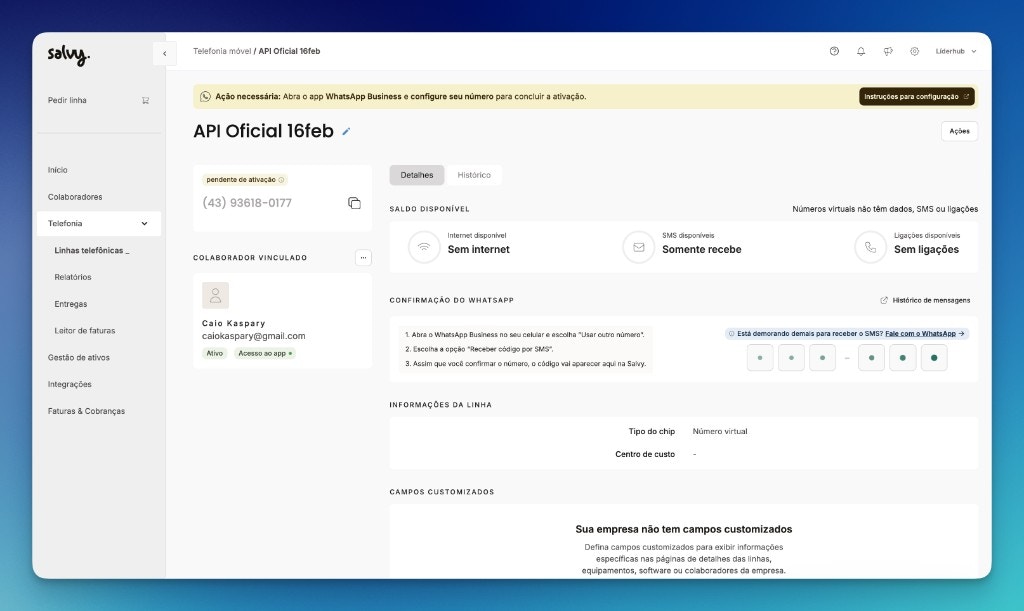The width and height of the screenshot is (1024, 611).
Task: Click the phone icon for Ligações disponíveis
Action: 871,247
